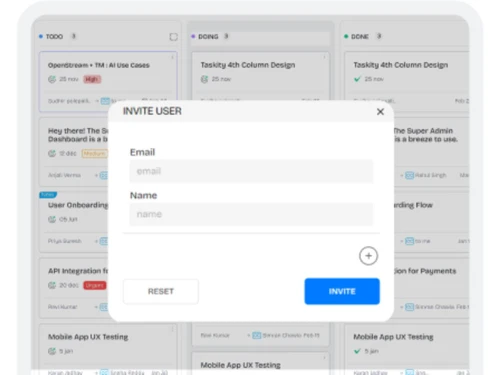Click mail icon next to Sanjay Chawla
This screenshot has height=375, width=500.
point(257,335)
